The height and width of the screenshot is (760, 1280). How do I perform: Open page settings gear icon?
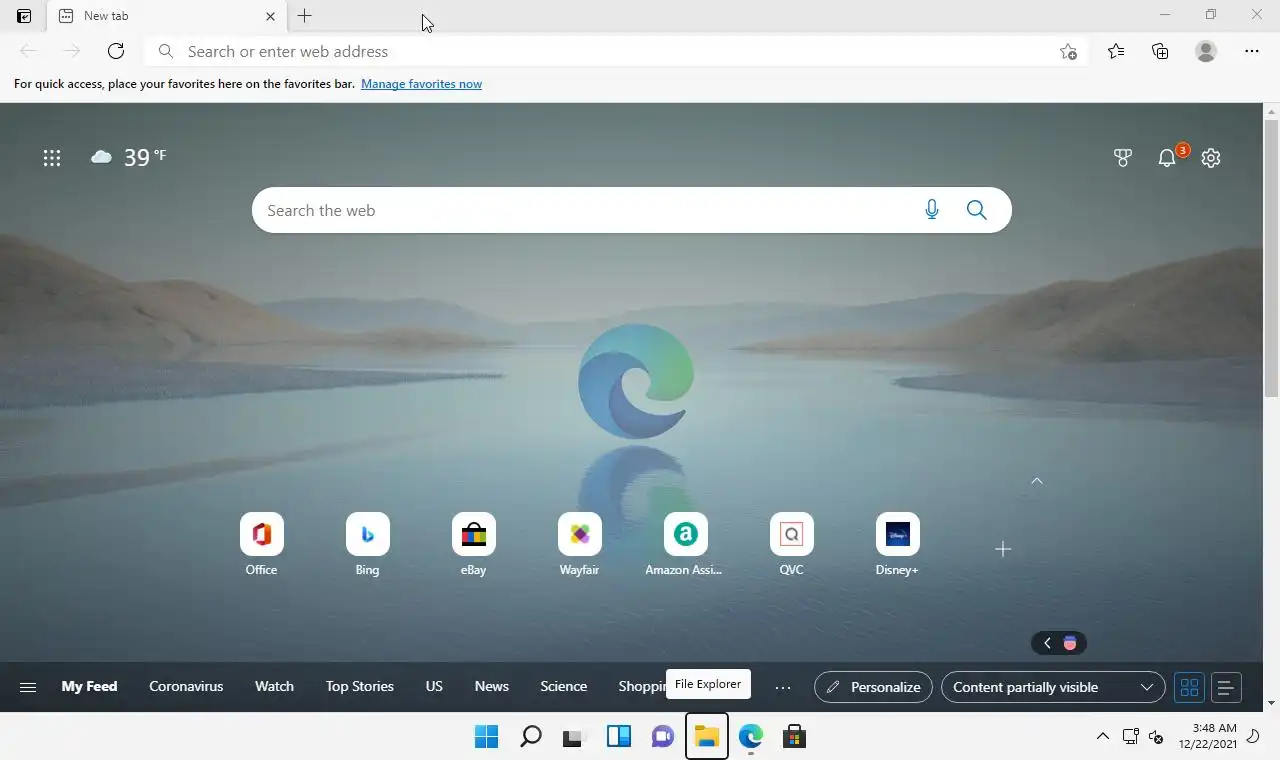point(1211,157)
